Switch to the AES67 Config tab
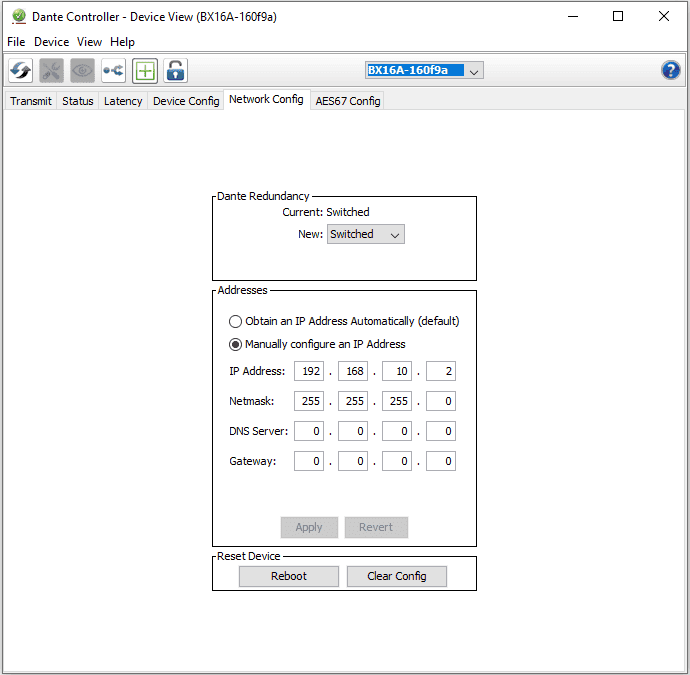The height and width of the screenshot is (675, 690). 347,101
